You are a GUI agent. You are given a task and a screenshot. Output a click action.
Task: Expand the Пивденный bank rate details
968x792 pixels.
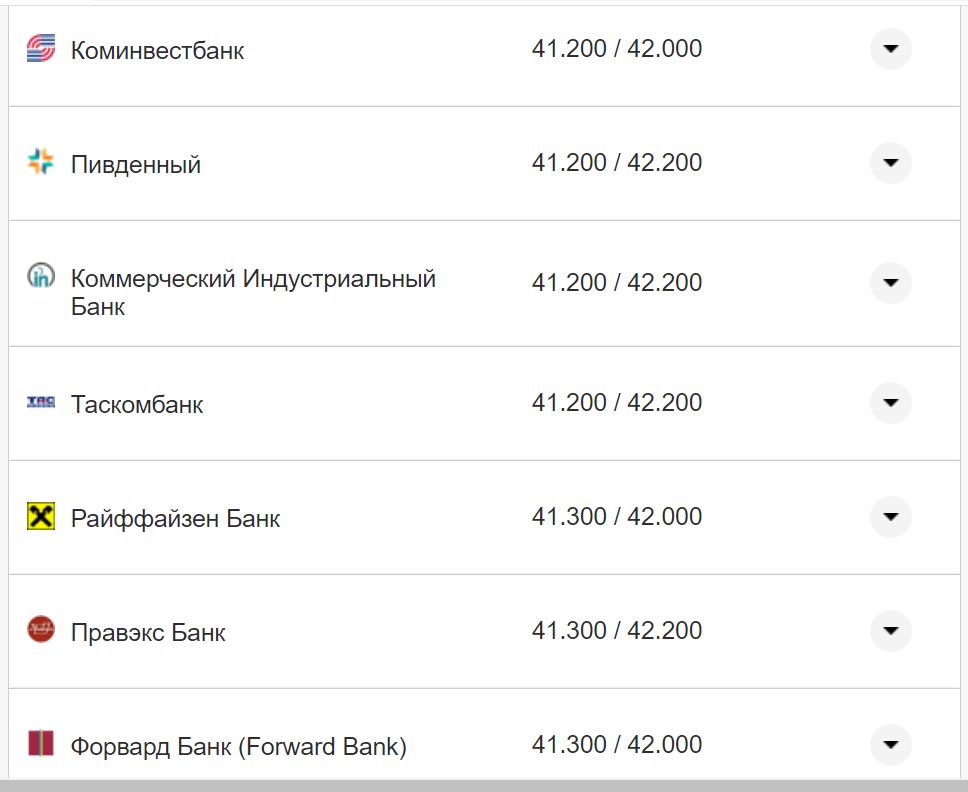pos(890,162)
